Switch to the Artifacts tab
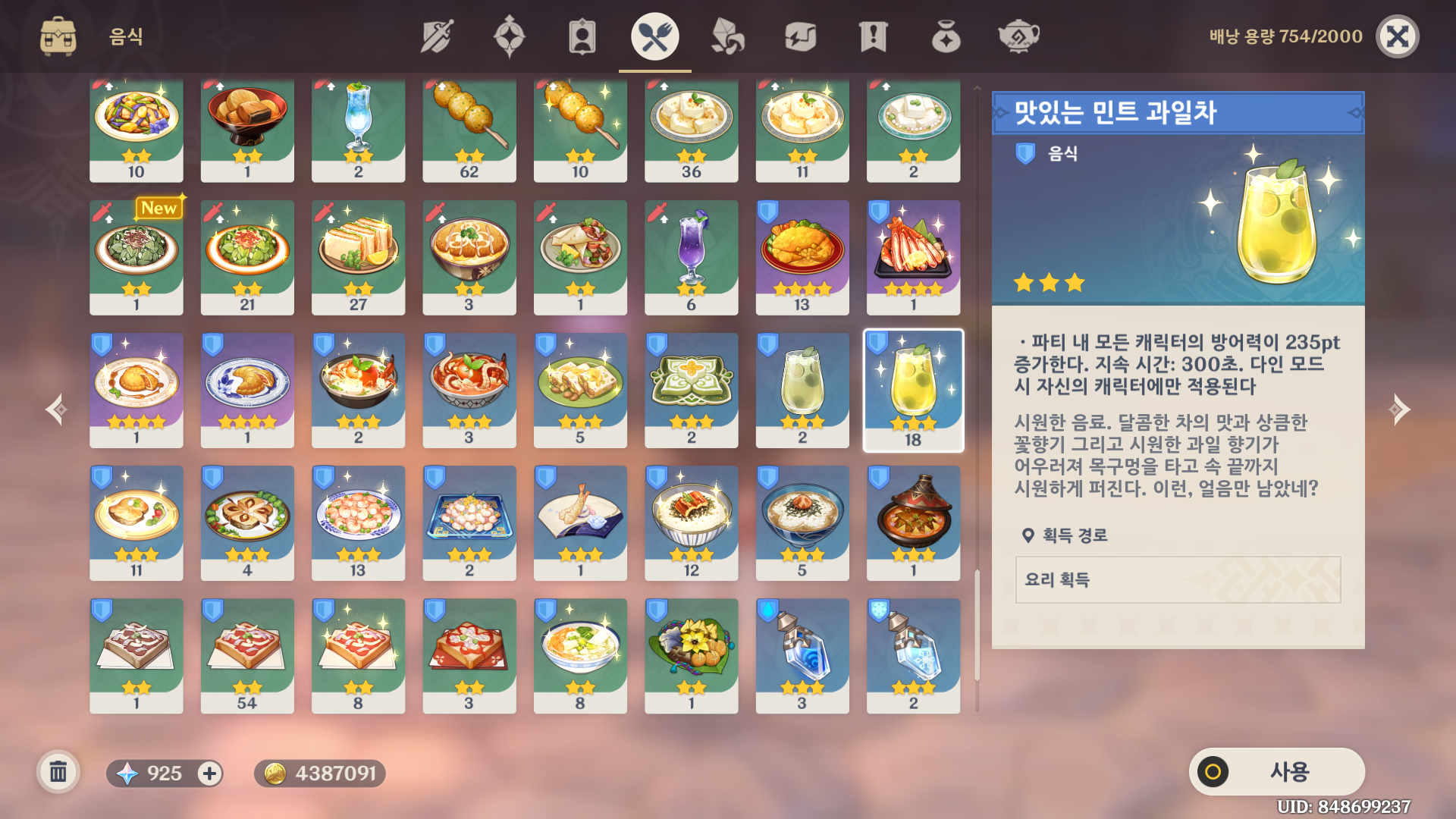1456x819 pixels. click(510, 36)
